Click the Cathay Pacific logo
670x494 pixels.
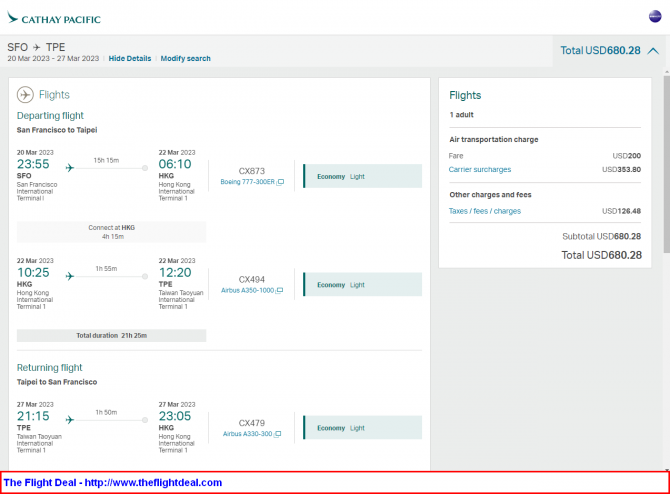click(x=54, y=18)
